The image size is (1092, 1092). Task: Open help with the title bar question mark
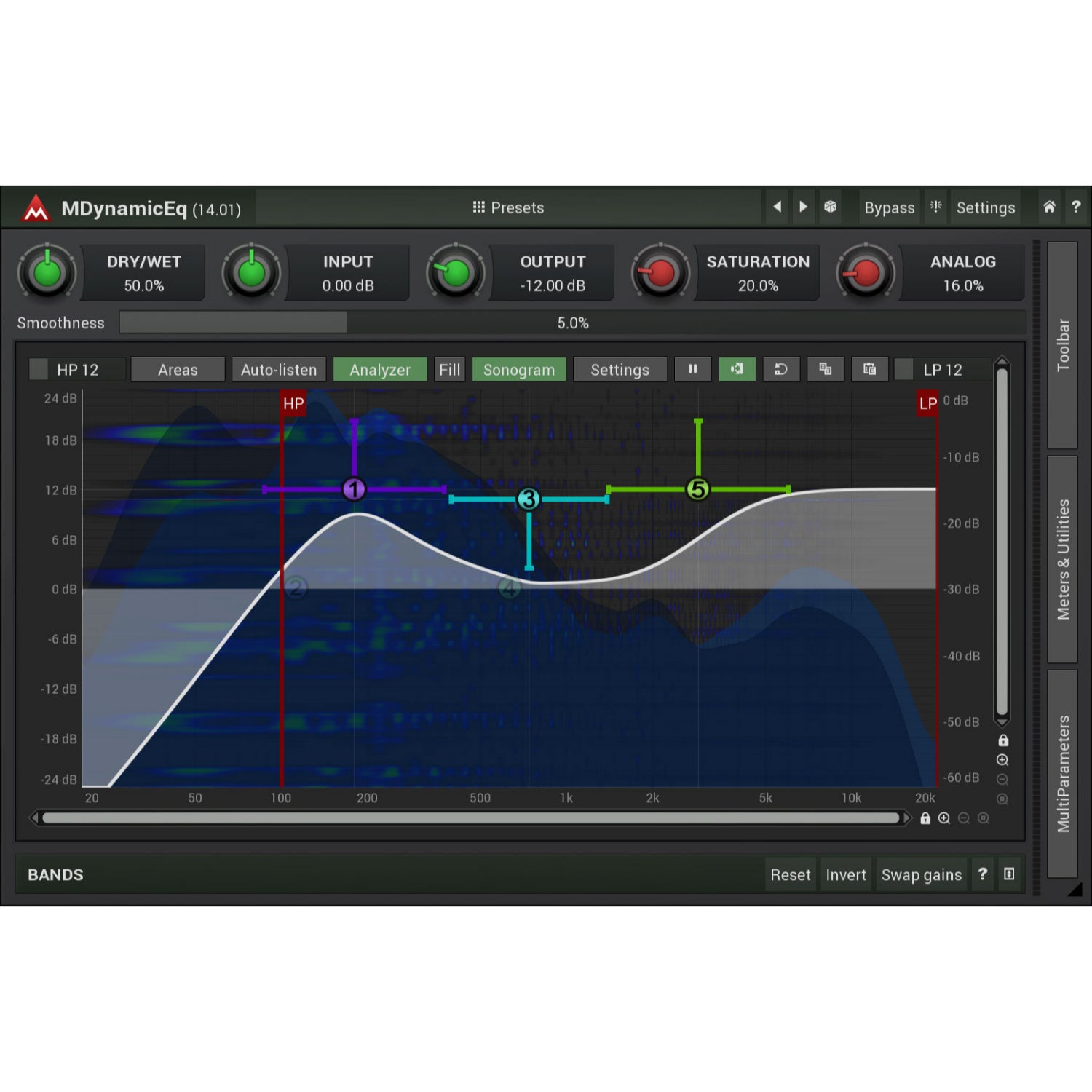(1076, 207)
